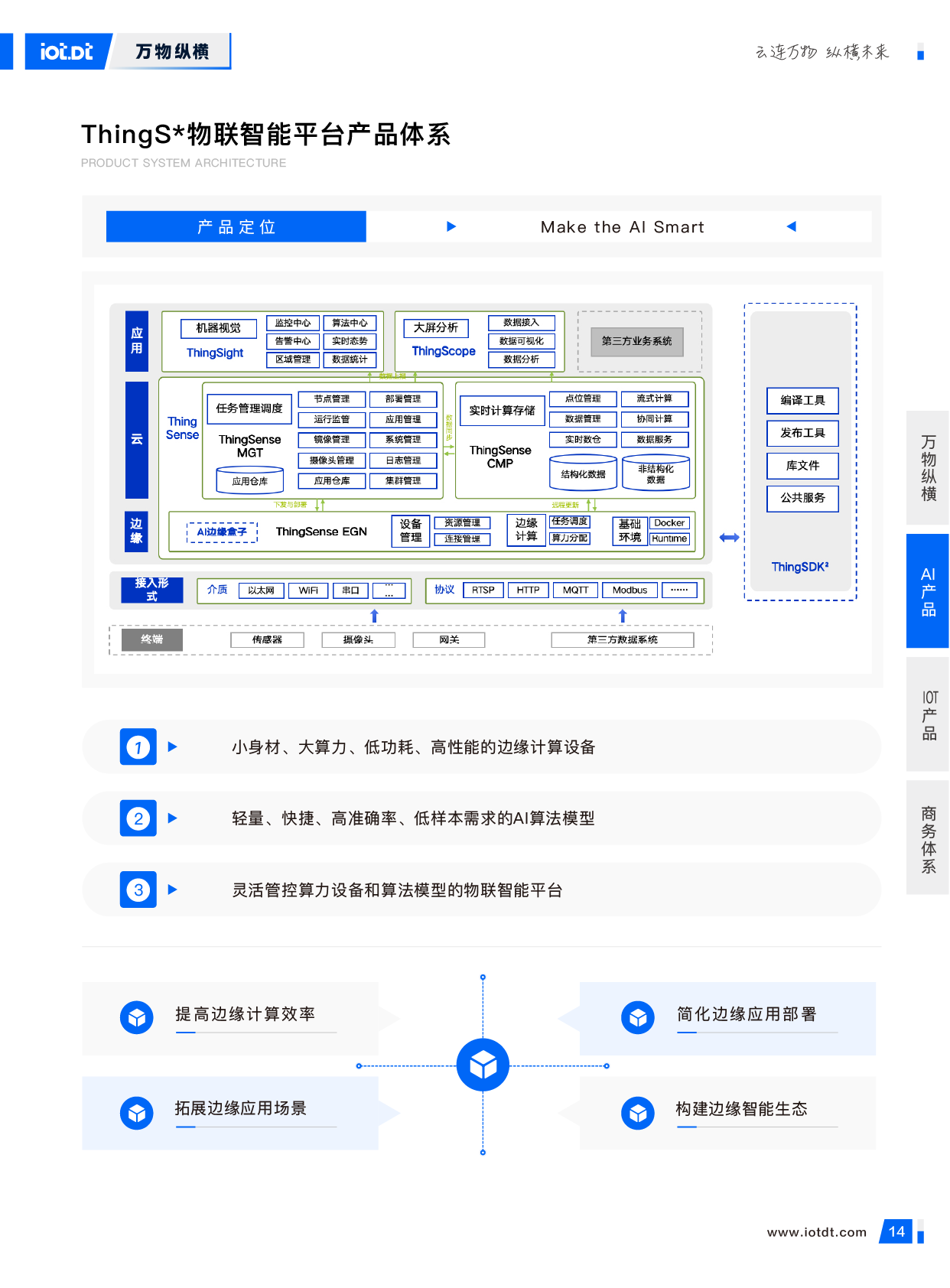The height and width of the screenshot is (1288, 950).
Task: Click the play arrow next to badge 1
Action: coord(173,747)
